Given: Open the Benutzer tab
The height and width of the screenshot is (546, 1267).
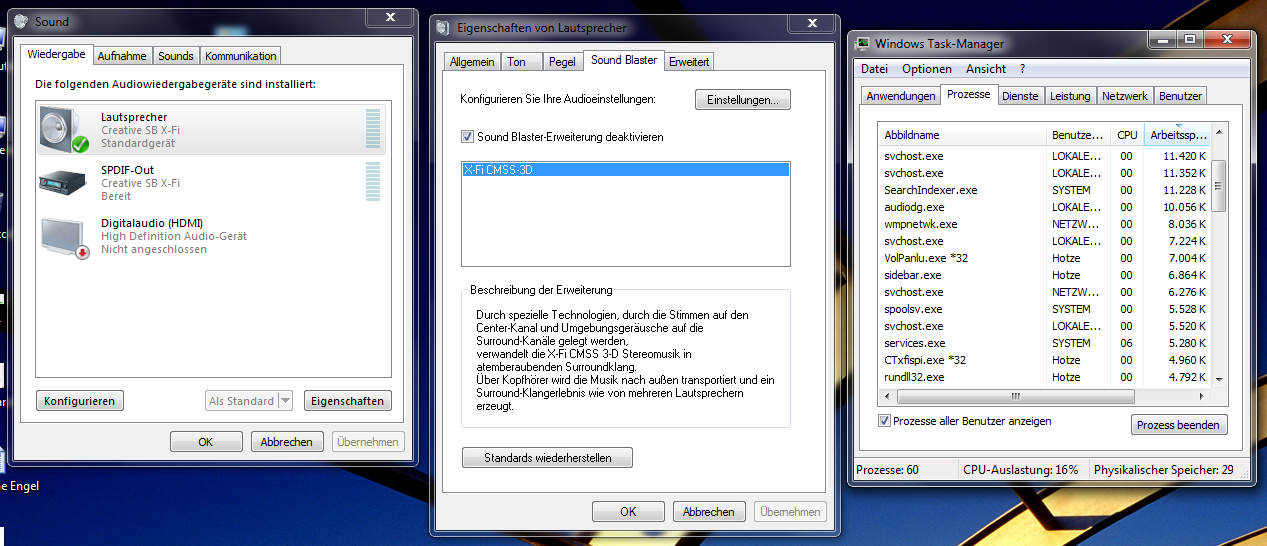Looking at the screenshot, I should click(x=1180, y=96).
